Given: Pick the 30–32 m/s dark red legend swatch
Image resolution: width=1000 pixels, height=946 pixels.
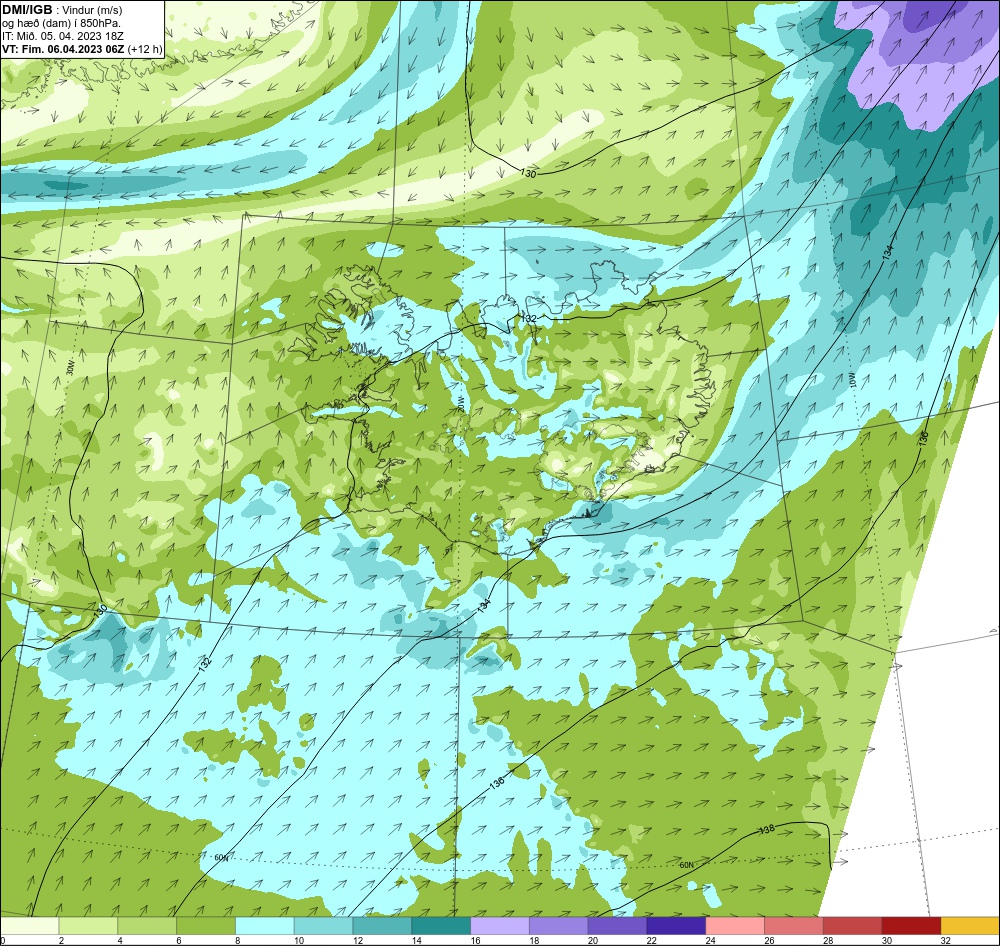Looking at the screenshot, I should [x=911, y=926].
